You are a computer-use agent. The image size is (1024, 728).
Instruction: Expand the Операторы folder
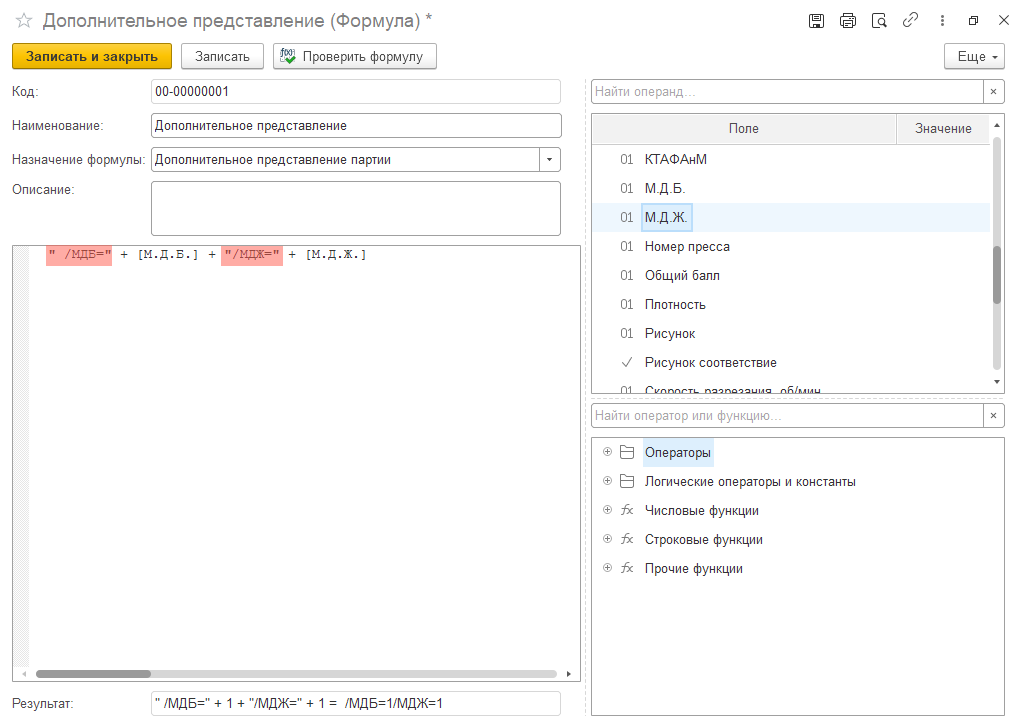coord(607,453)
